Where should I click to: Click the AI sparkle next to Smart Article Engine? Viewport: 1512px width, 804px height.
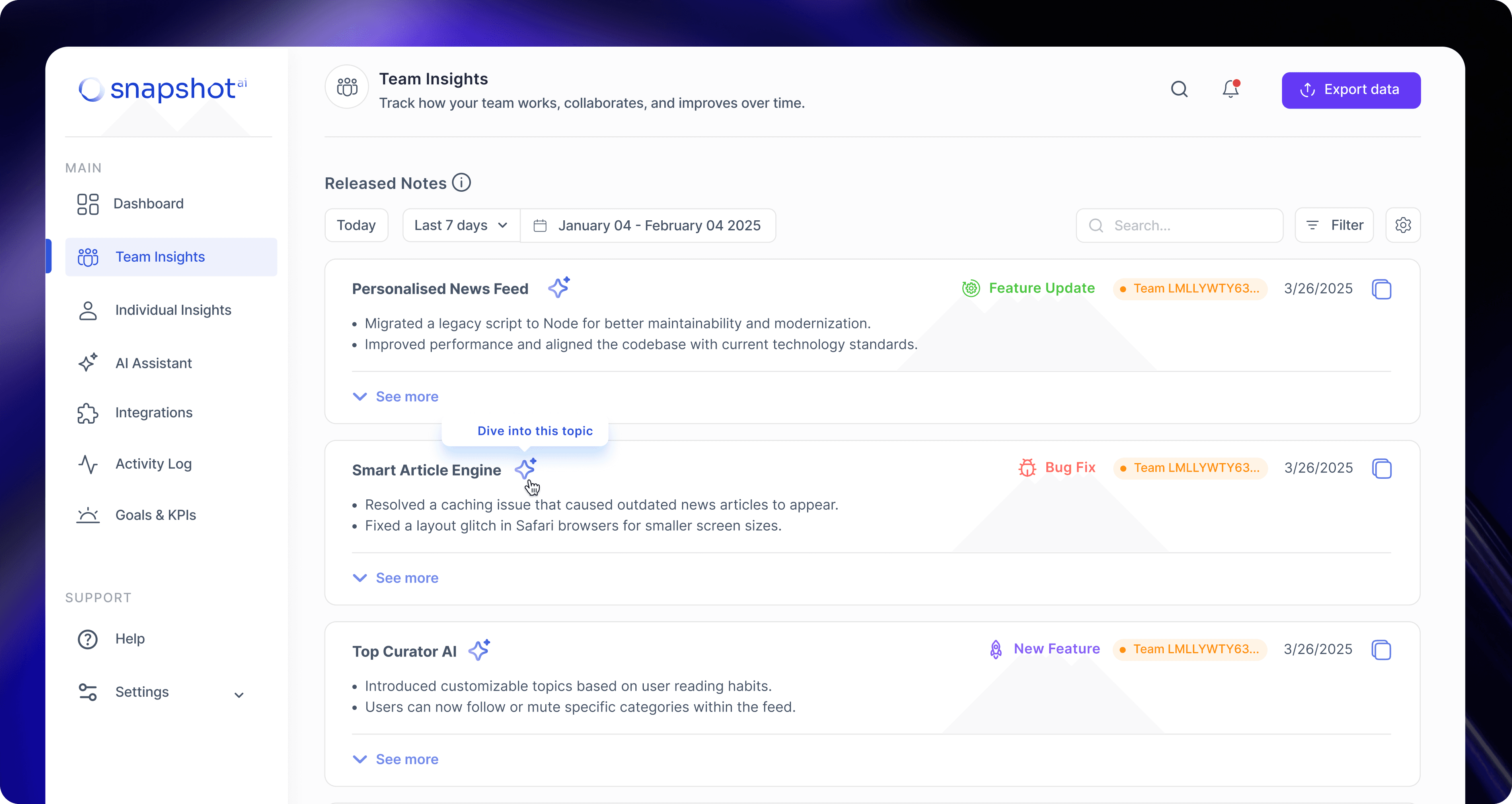(525, 469)
